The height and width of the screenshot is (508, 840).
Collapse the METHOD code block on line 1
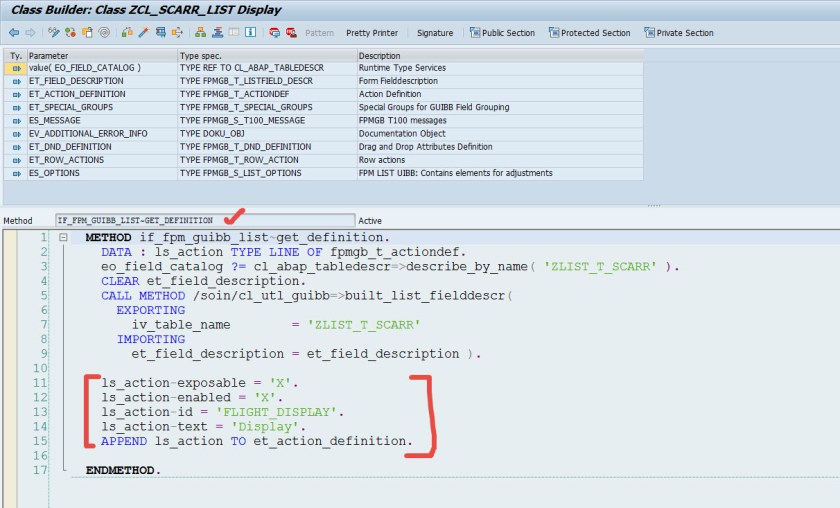63,238
